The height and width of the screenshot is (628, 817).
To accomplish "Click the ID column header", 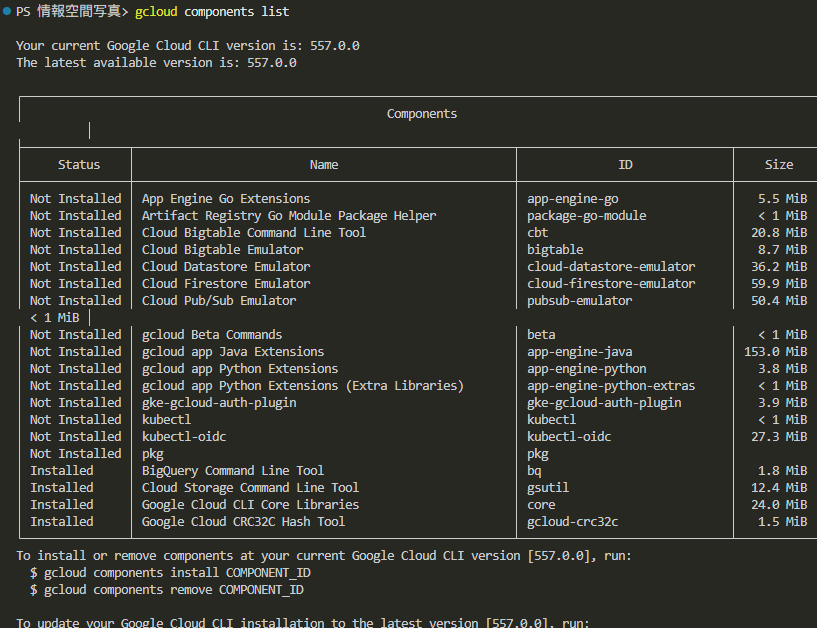I will click(x=625, y=164).
